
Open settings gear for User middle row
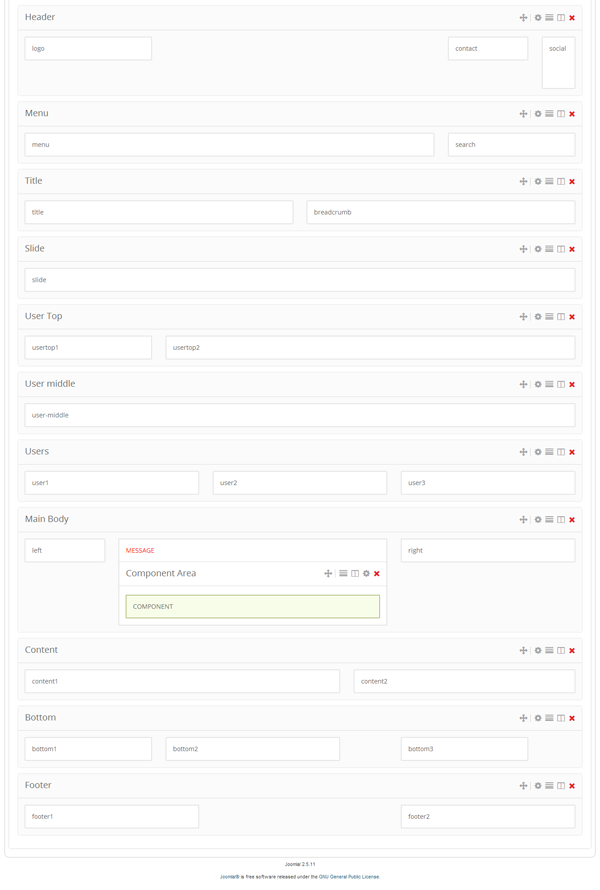click(x=538, y=384)
